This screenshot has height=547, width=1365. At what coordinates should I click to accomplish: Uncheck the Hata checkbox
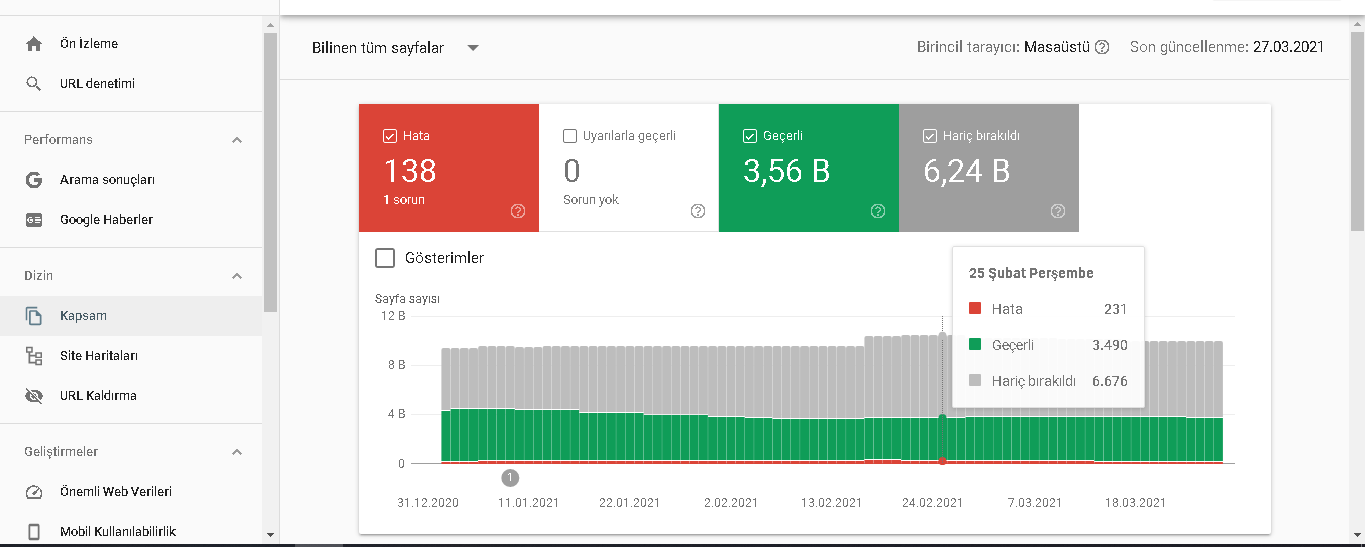click(390, 136)
